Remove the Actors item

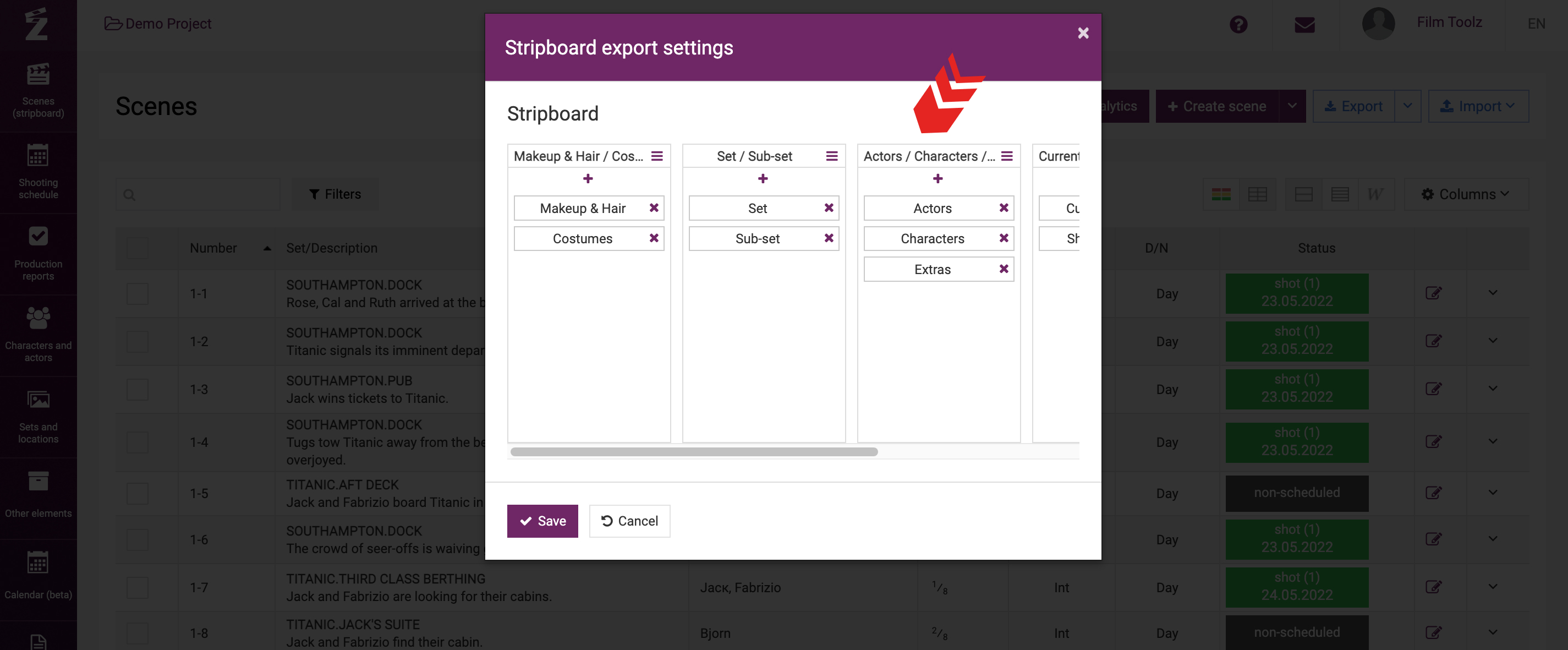tap(1004, 207)
